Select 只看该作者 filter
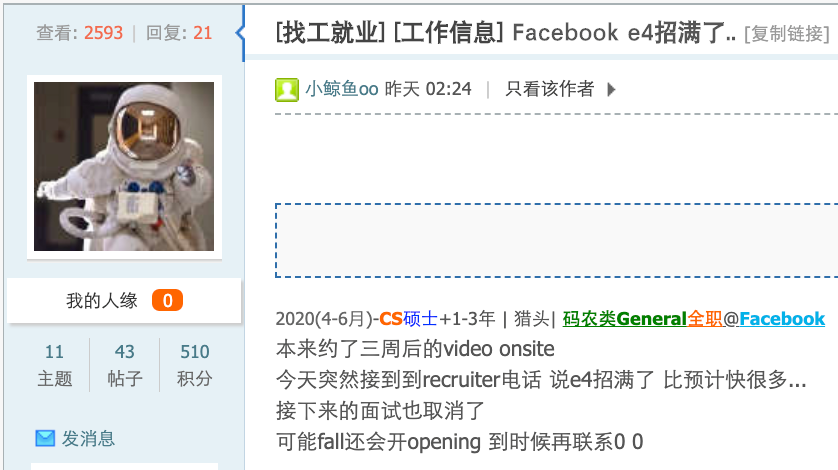This screenshot has width=838, height=470. tap(550, 89)
